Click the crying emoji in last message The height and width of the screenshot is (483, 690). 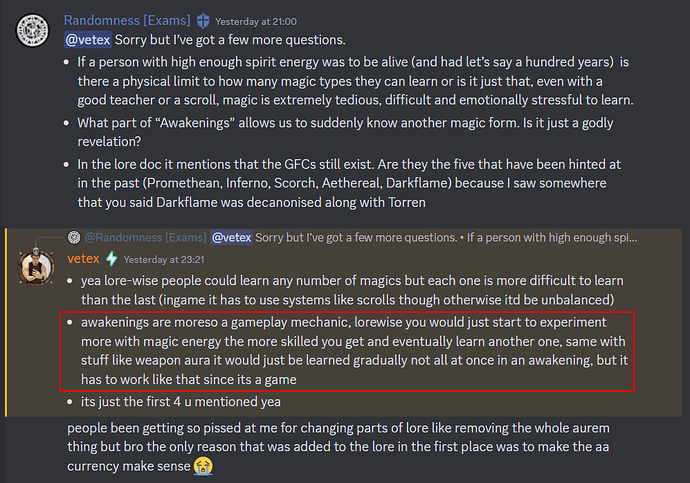tap(201, 465)
